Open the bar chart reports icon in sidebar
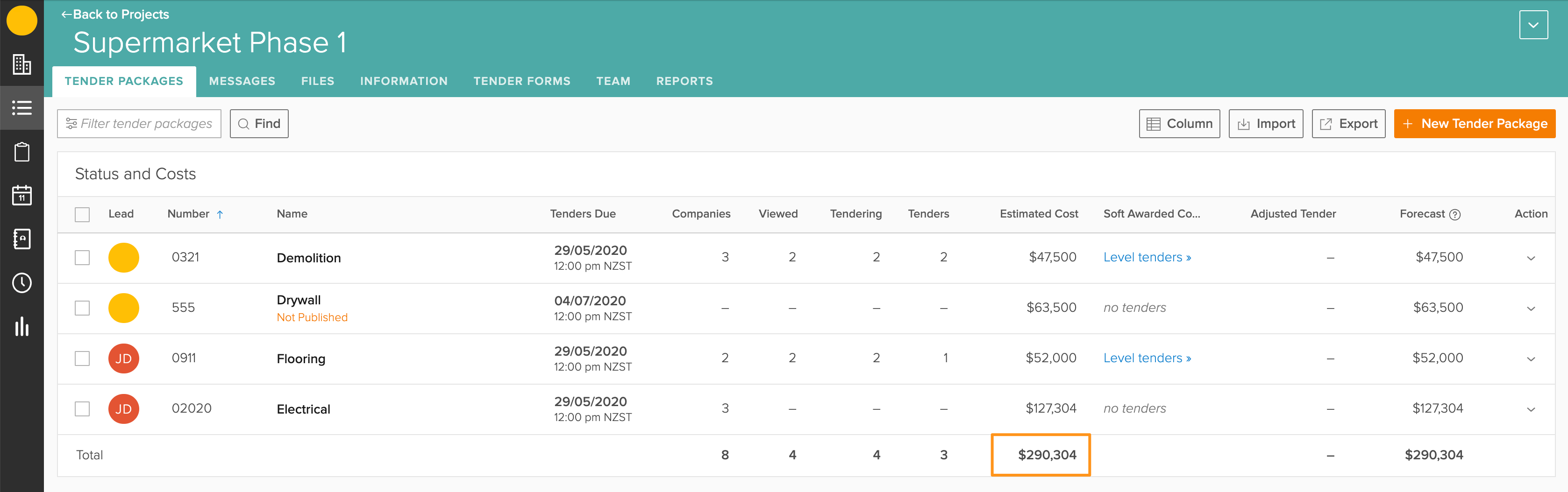This screenshot has height=492, width=1568. point(22,327)
